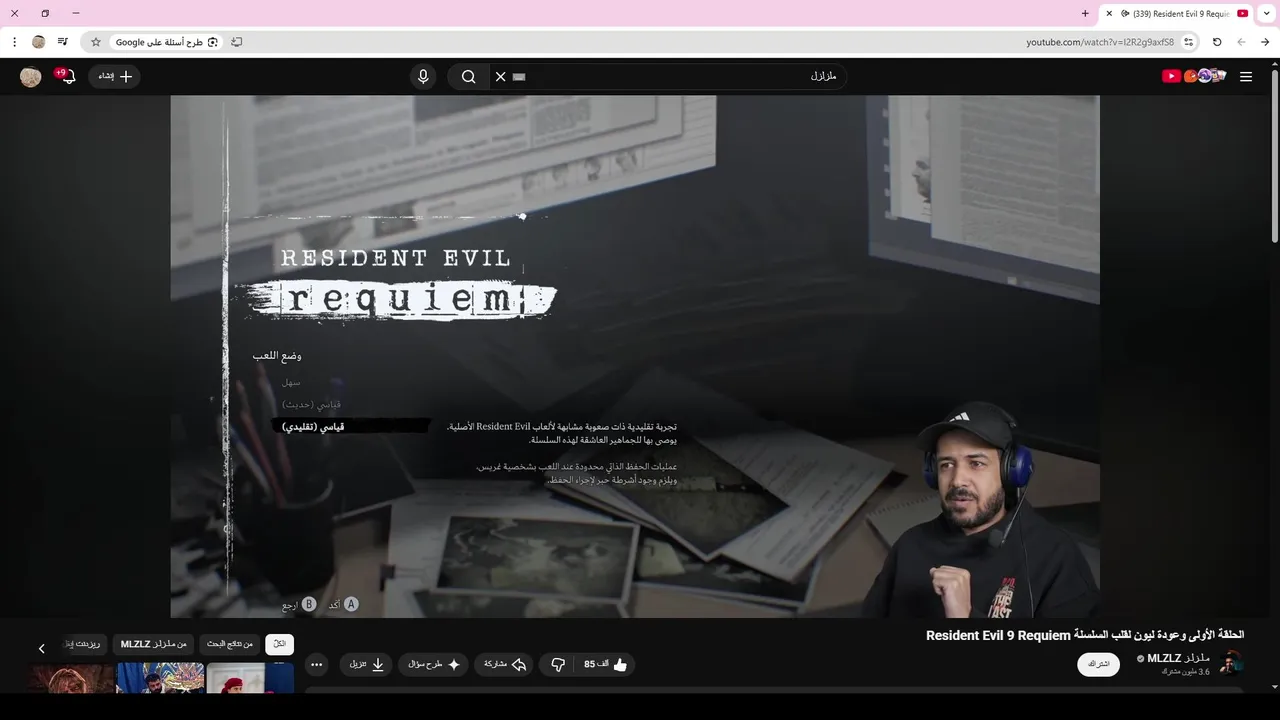Select the من ملزلز MLZLZ chip
Image resolution: width=1280 pixels, height=720 pixels.
click(154, 645)
